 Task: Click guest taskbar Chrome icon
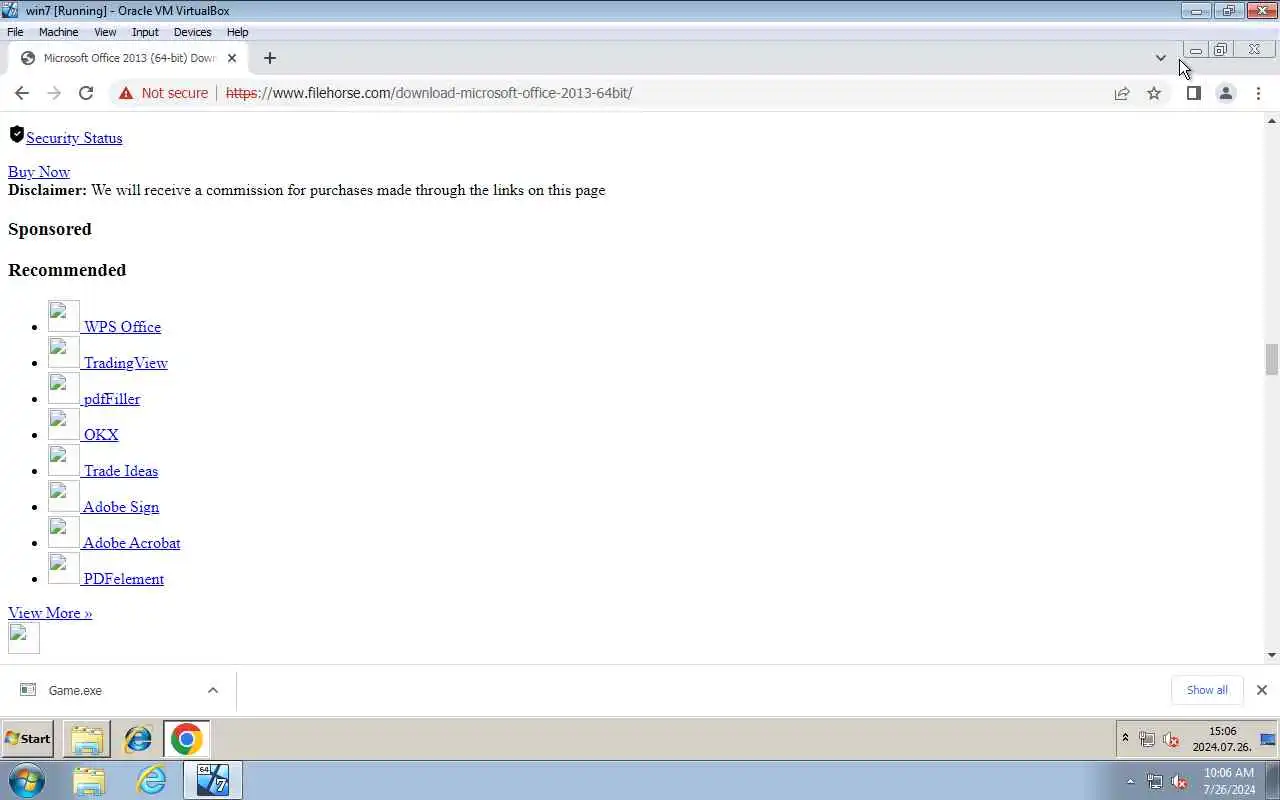click(186, 739)
